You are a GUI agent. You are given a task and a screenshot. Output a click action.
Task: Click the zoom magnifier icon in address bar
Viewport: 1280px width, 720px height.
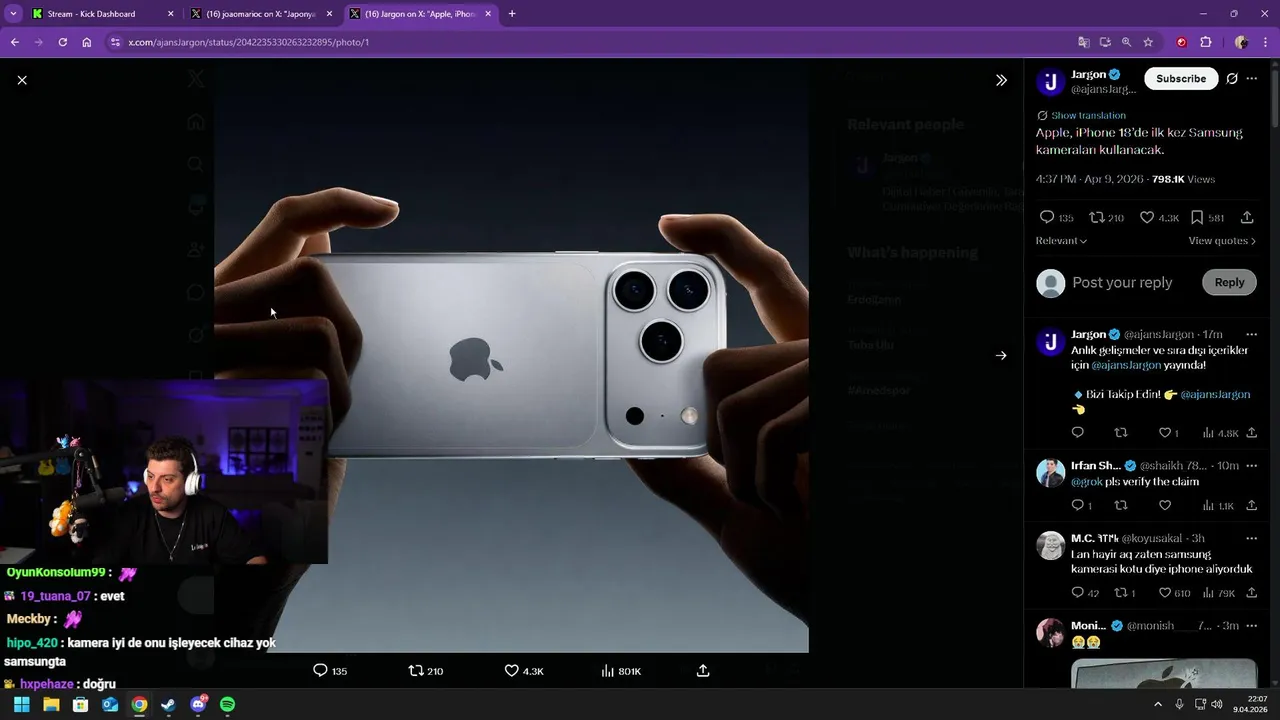click(1126, 42)
